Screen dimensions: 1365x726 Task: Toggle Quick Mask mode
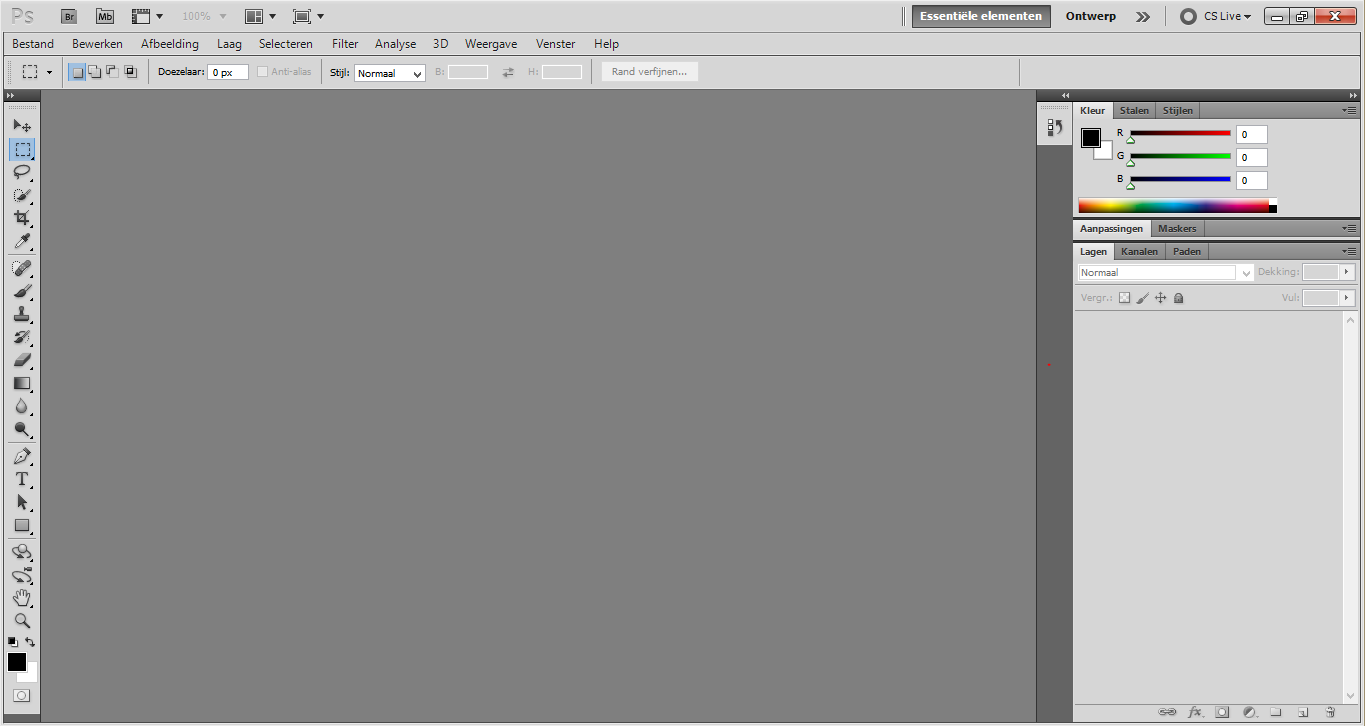tap(22, 695)
